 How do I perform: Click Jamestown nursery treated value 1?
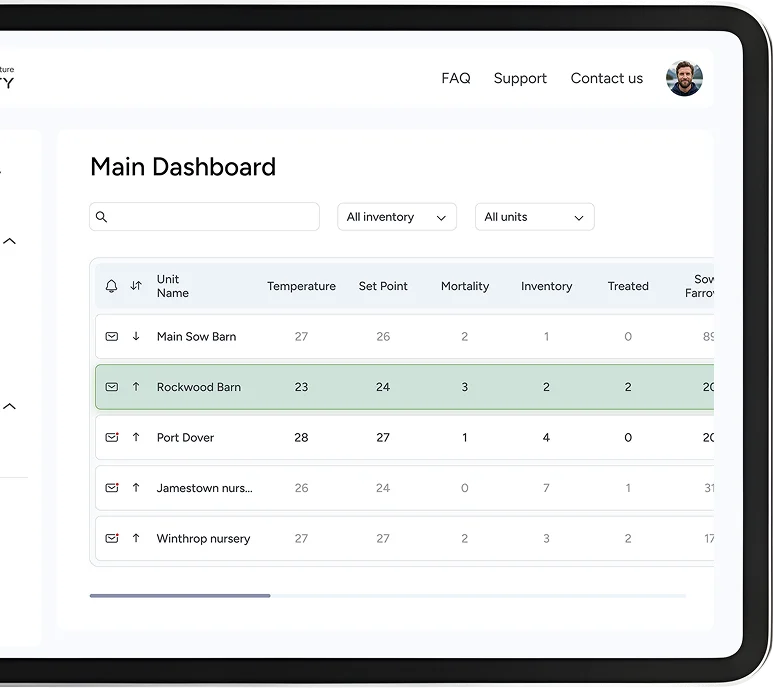[x=628, y=488]
